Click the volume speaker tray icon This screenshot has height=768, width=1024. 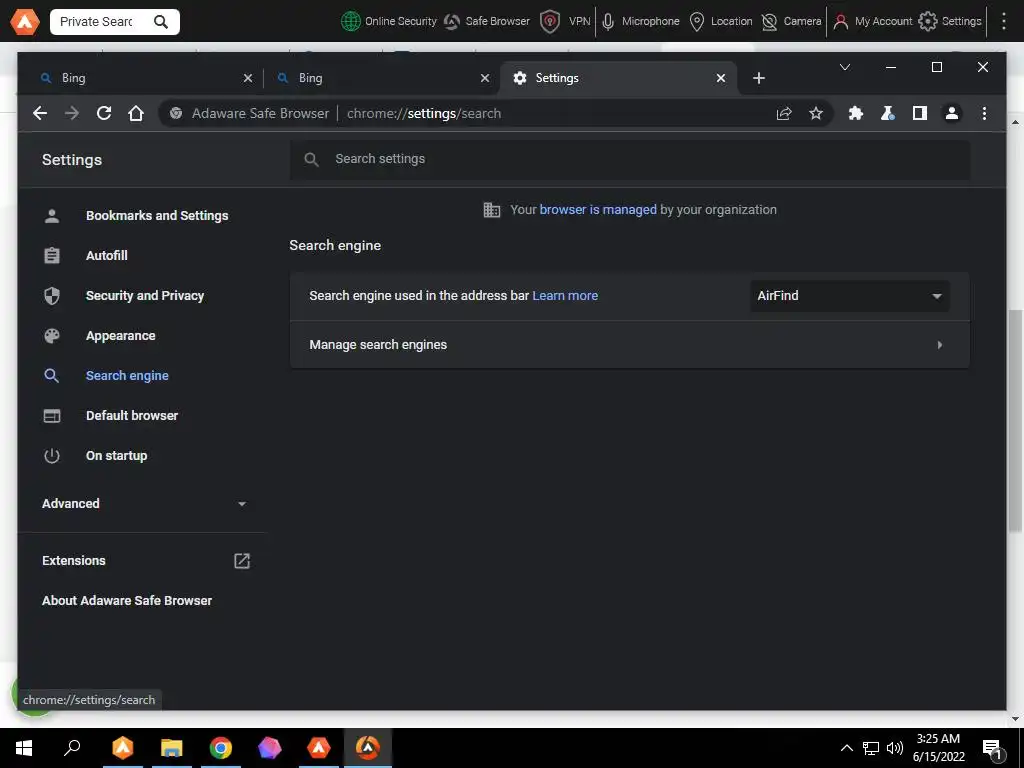point(895,748)
